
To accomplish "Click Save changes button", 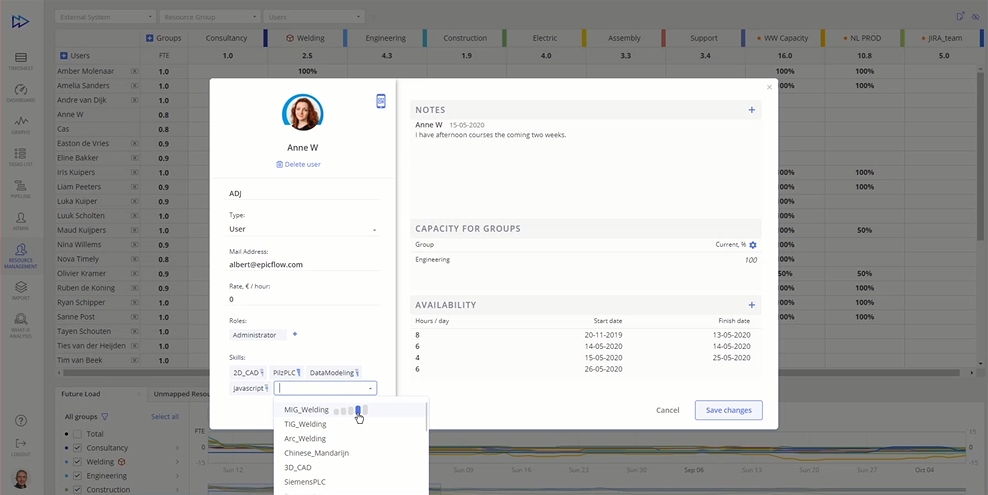I will click(728, 410).
